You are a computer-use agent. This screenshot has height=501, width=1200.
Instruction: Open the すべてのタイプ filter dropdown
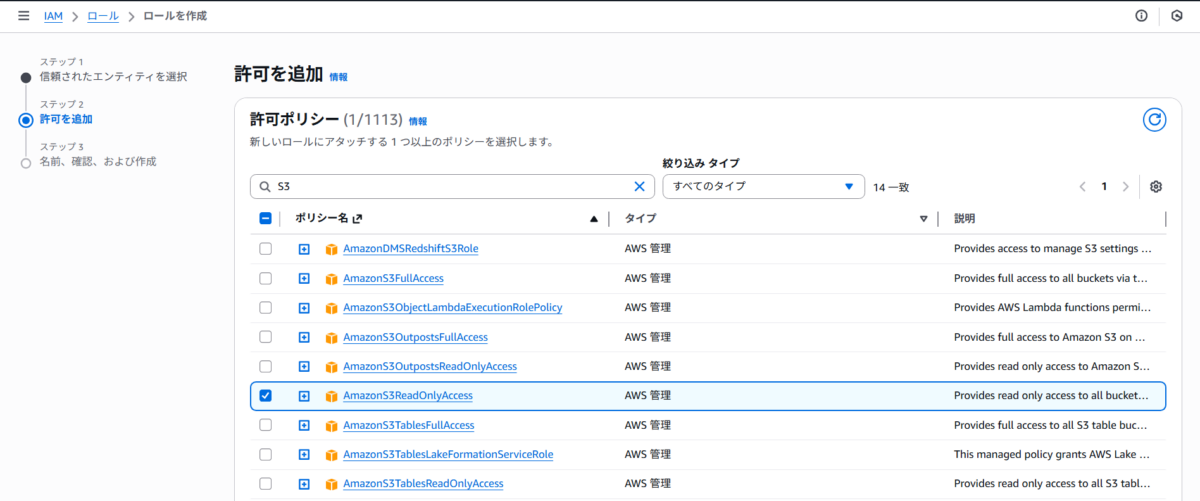point(763,186)
